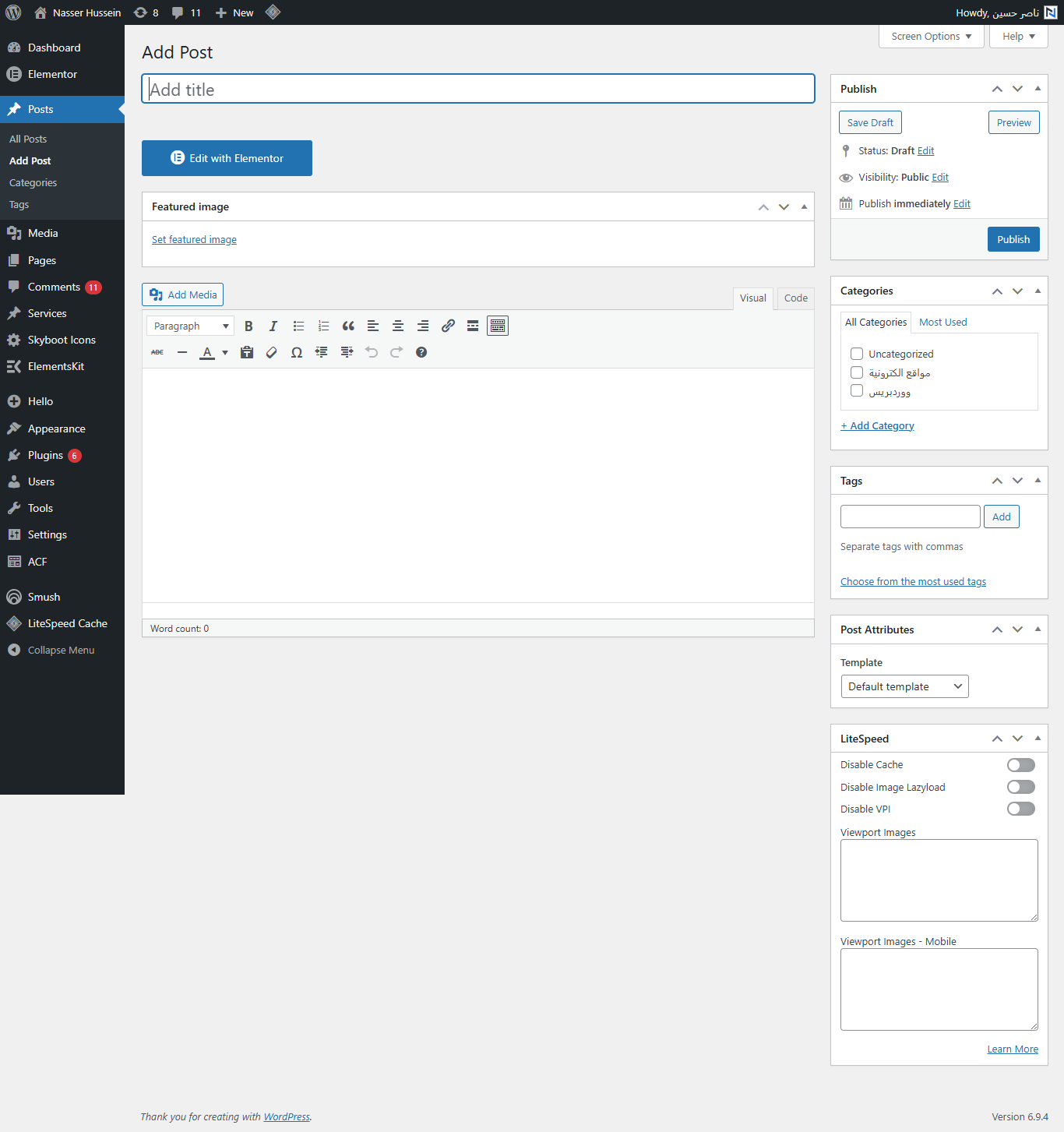Insert a numbered list
The height and width of the screenshot is (1132, 1064).
323,326
